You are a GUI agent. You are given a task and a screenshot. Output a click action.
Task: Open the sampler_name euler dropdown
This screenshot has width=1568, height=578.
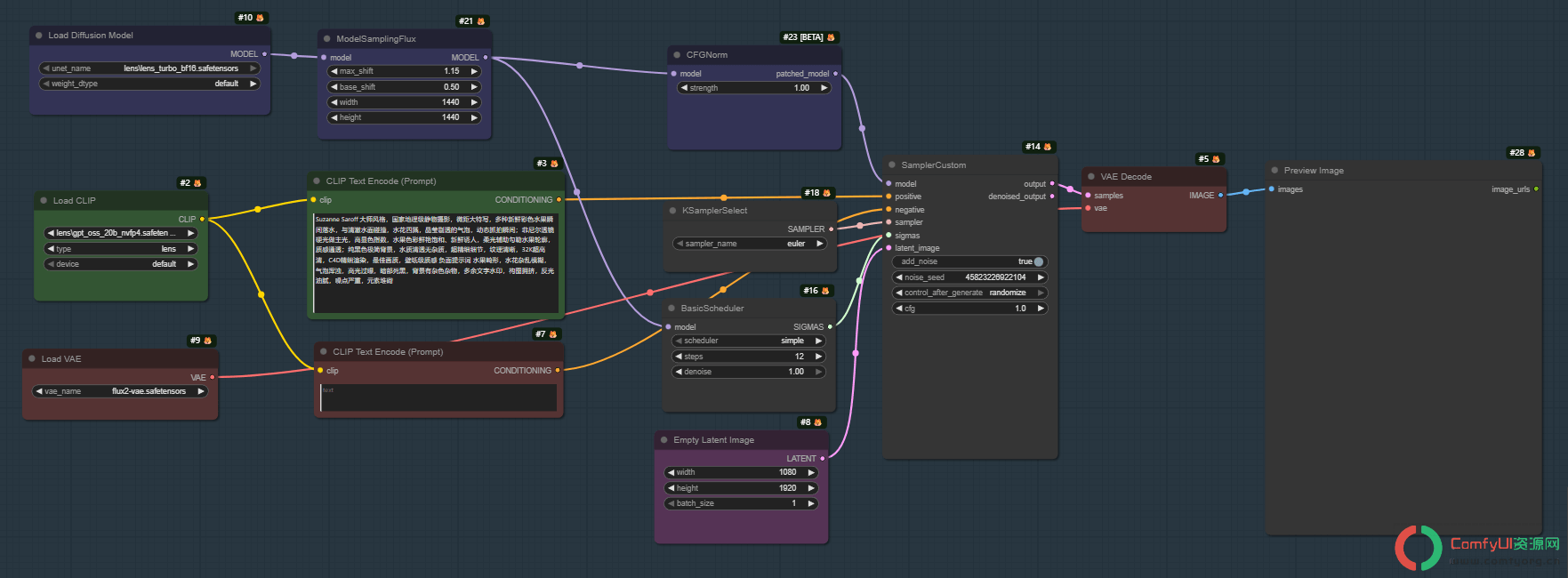pyautogui.click(x=752, y=244)
